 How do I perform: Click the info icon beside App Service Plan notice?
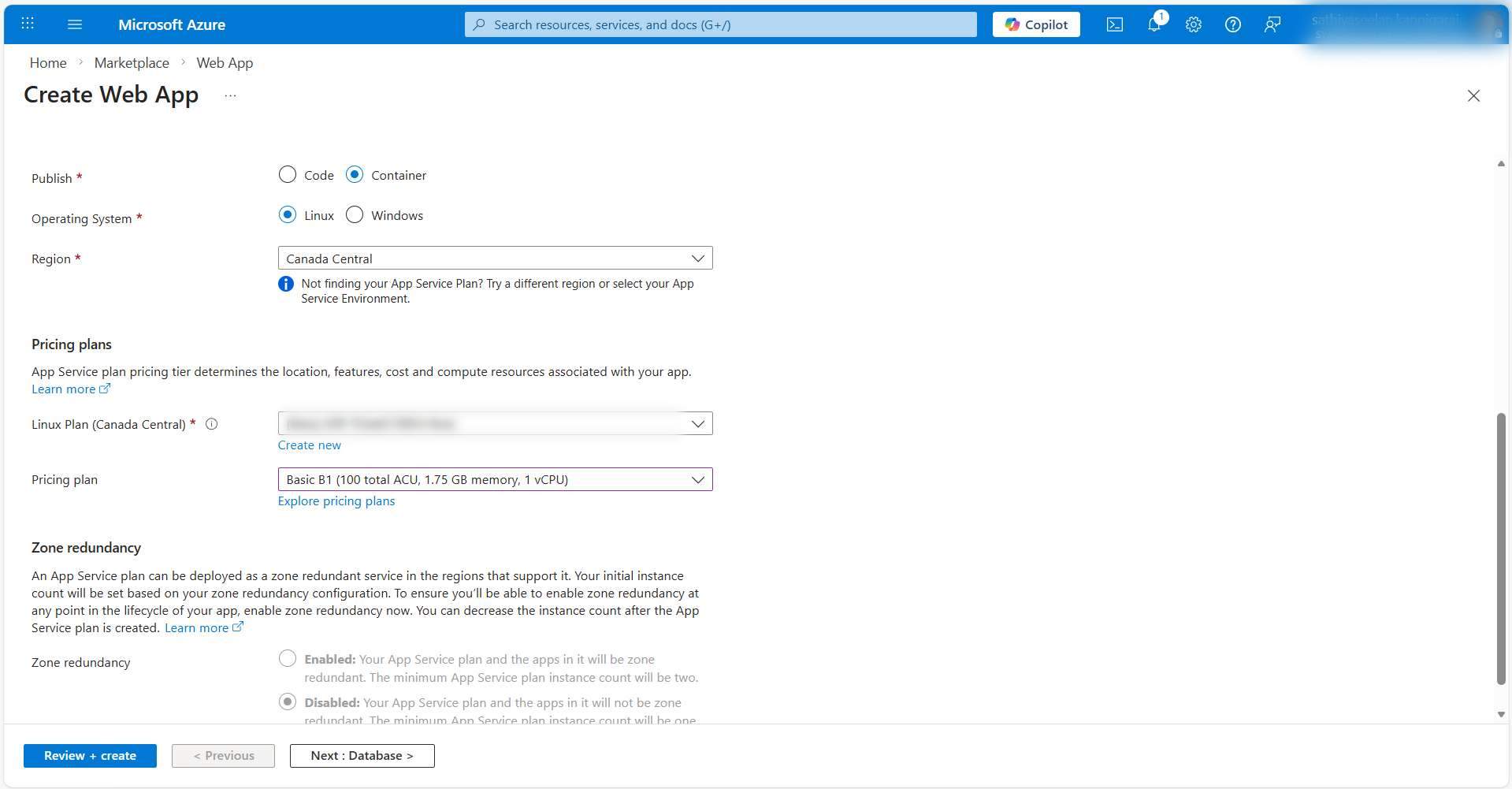click(286, 284)
